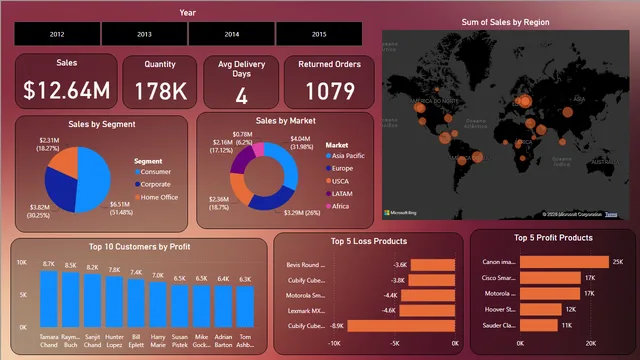The height and width of the screenshot is (360, 640).
Task: Click the $3.29M (26%) data label
Action: click(302, 213)
